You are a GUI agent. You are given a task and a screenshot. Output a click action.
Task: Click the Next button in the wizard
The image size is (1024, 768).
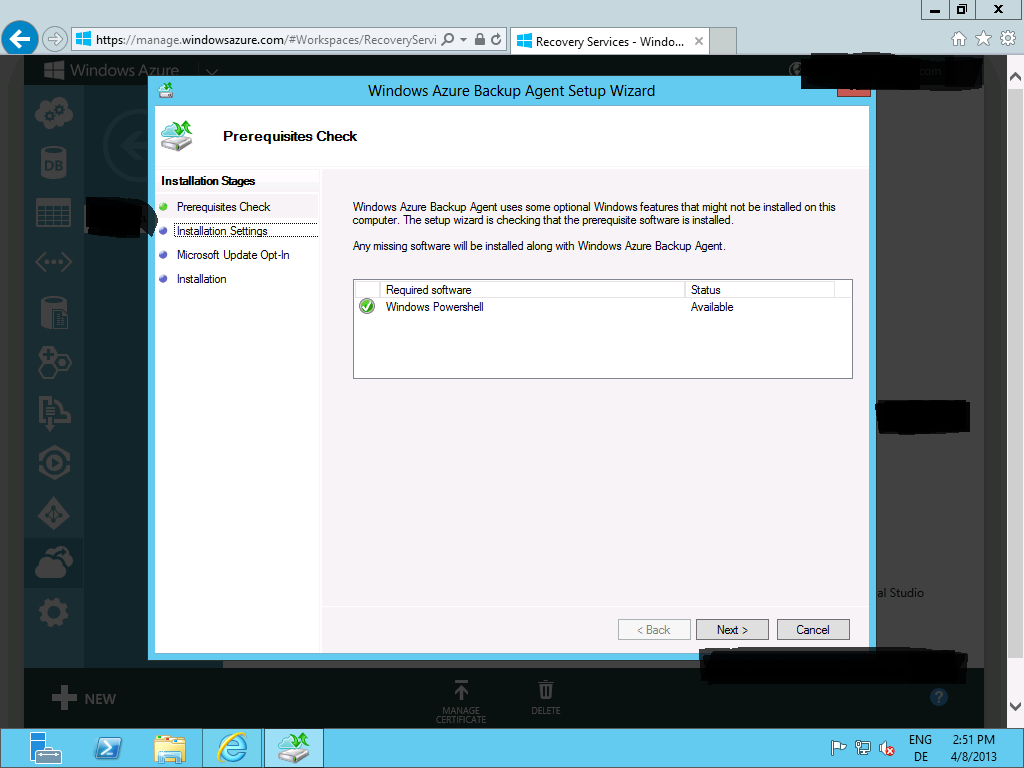pyautogui.click(x=732, y=629)
